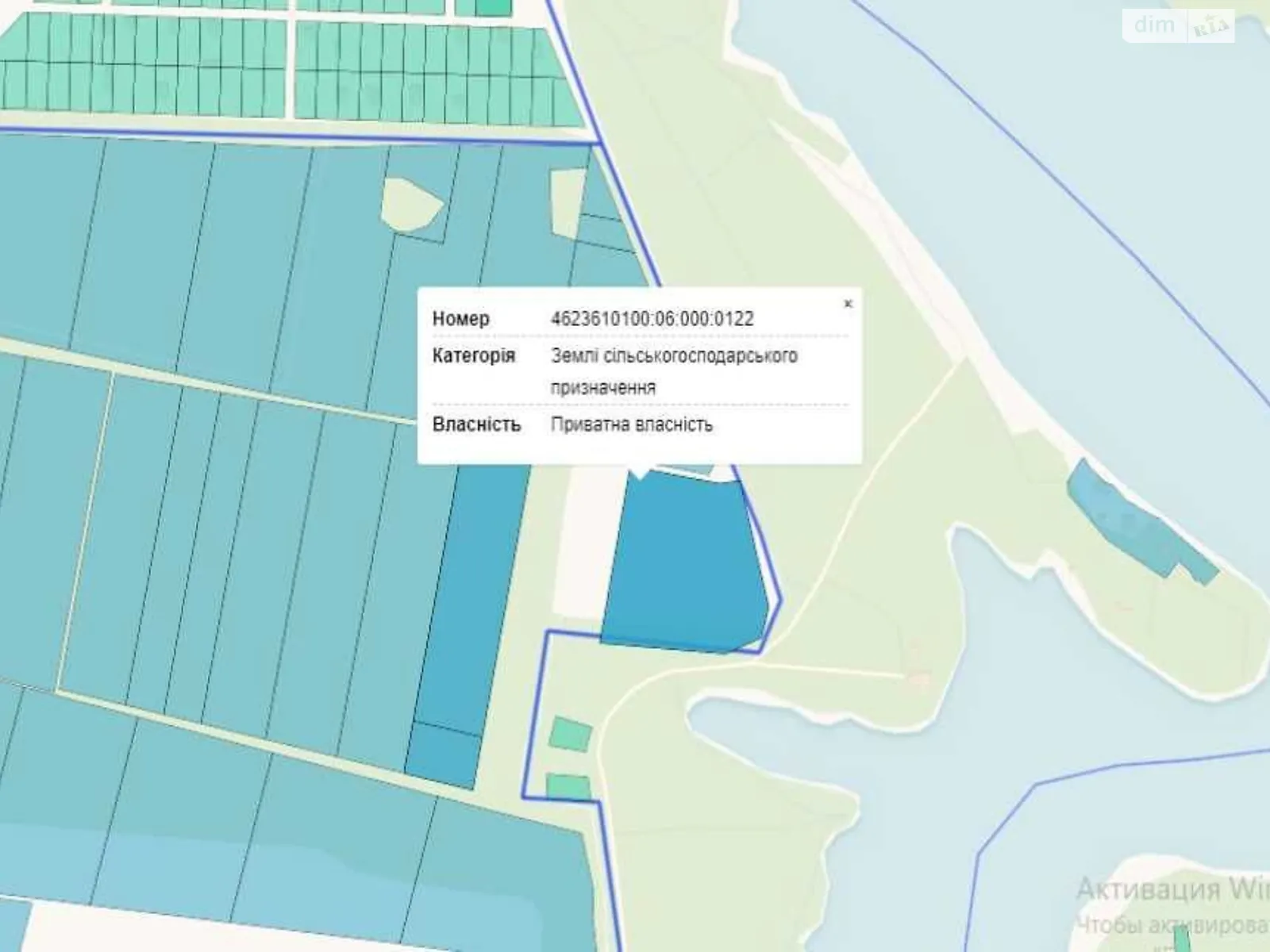Click the dim.ria logo
The image size is (1270, 952).
click(x=1179, y=26)
